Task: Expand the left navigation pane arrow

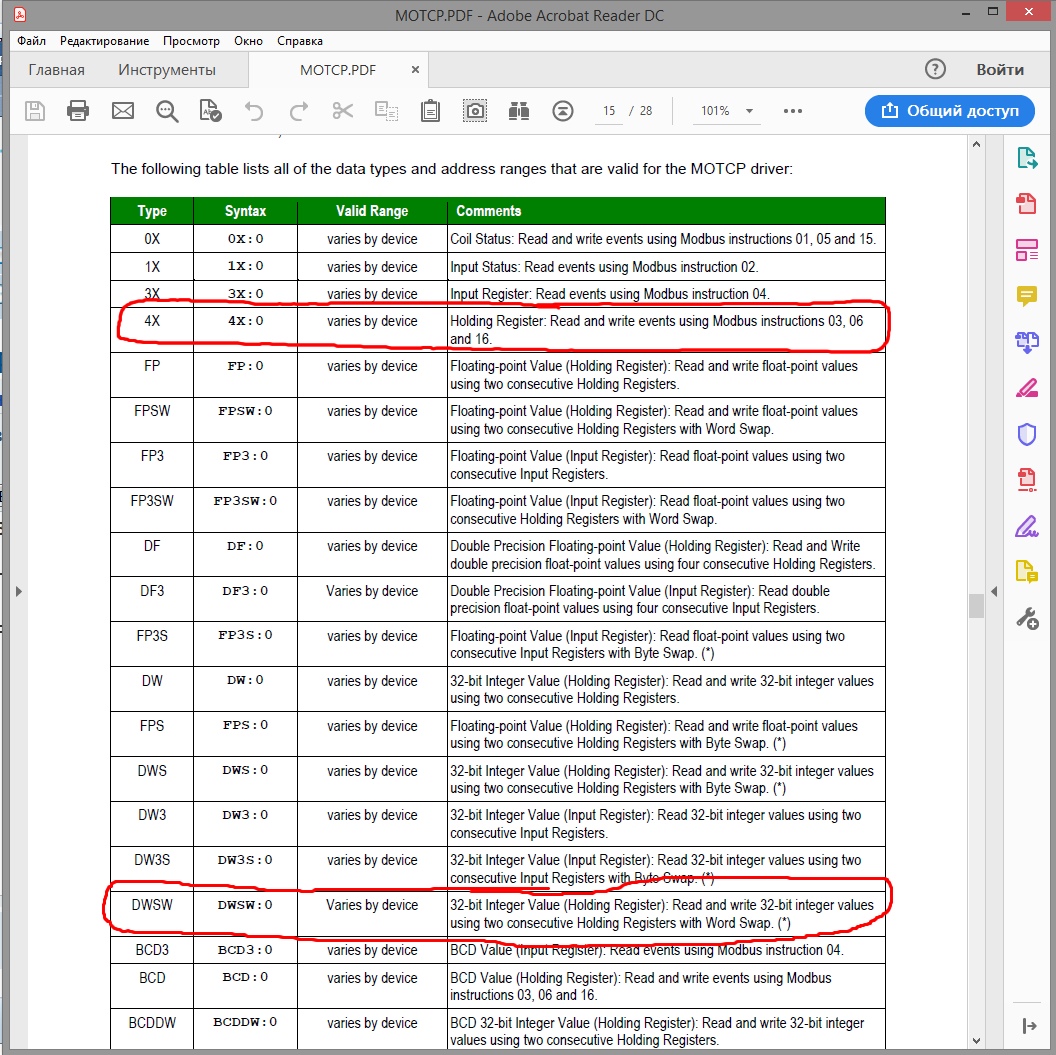Action: [18, 592]
